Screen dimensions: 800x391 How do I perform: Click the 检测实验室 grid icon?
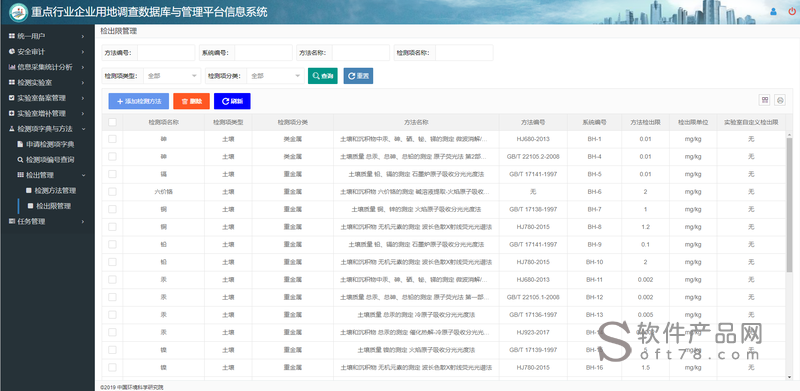[x=12, y=82]
